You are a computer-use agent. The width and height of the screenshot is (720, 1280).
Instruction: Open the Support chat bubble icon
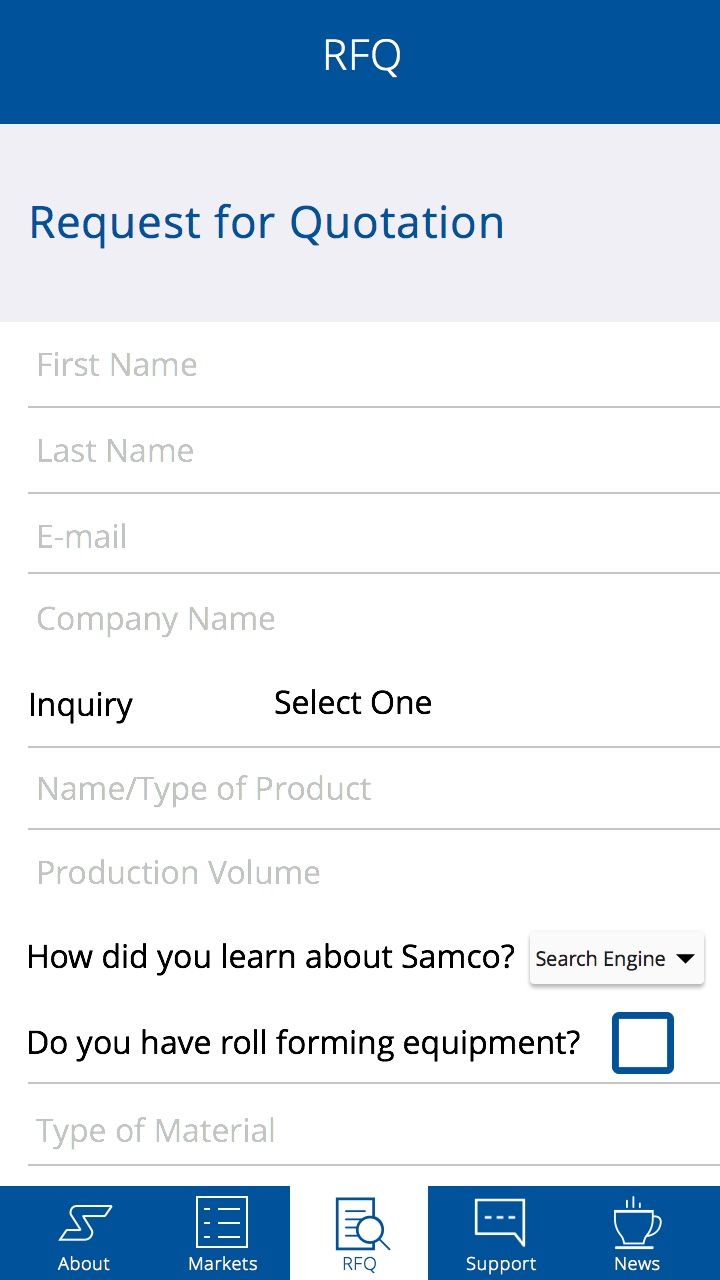(500, 1222)
